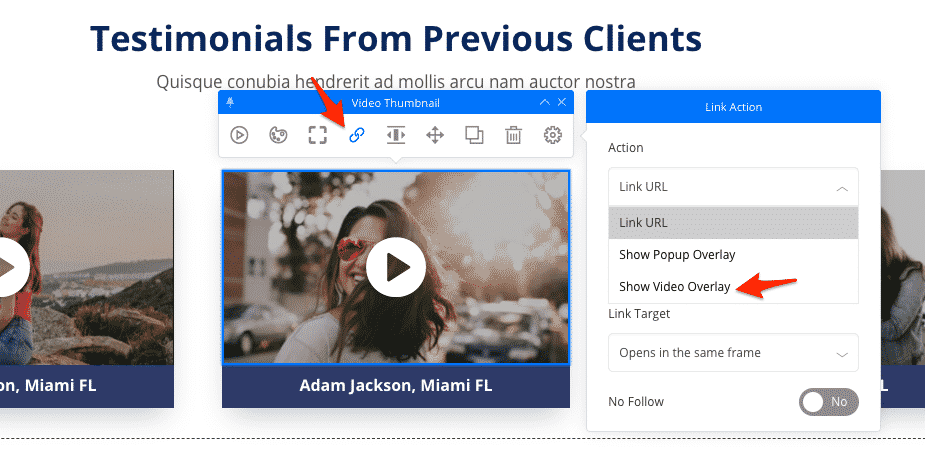Collapse the Action dropdown showing Link URL
The width and height of the screenshot is (925, 452).
tap(733, 187)
